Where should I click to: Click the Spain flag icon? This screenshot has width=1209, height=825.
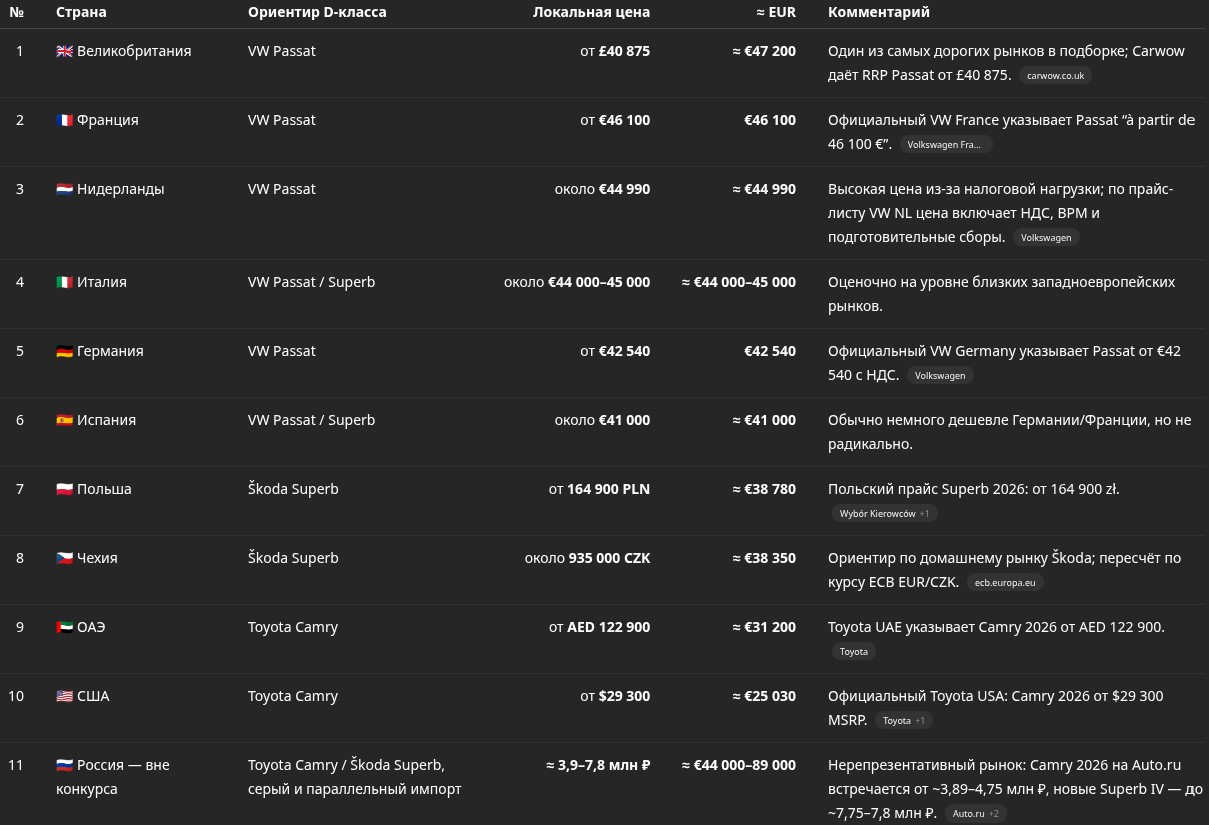[64, 420]
